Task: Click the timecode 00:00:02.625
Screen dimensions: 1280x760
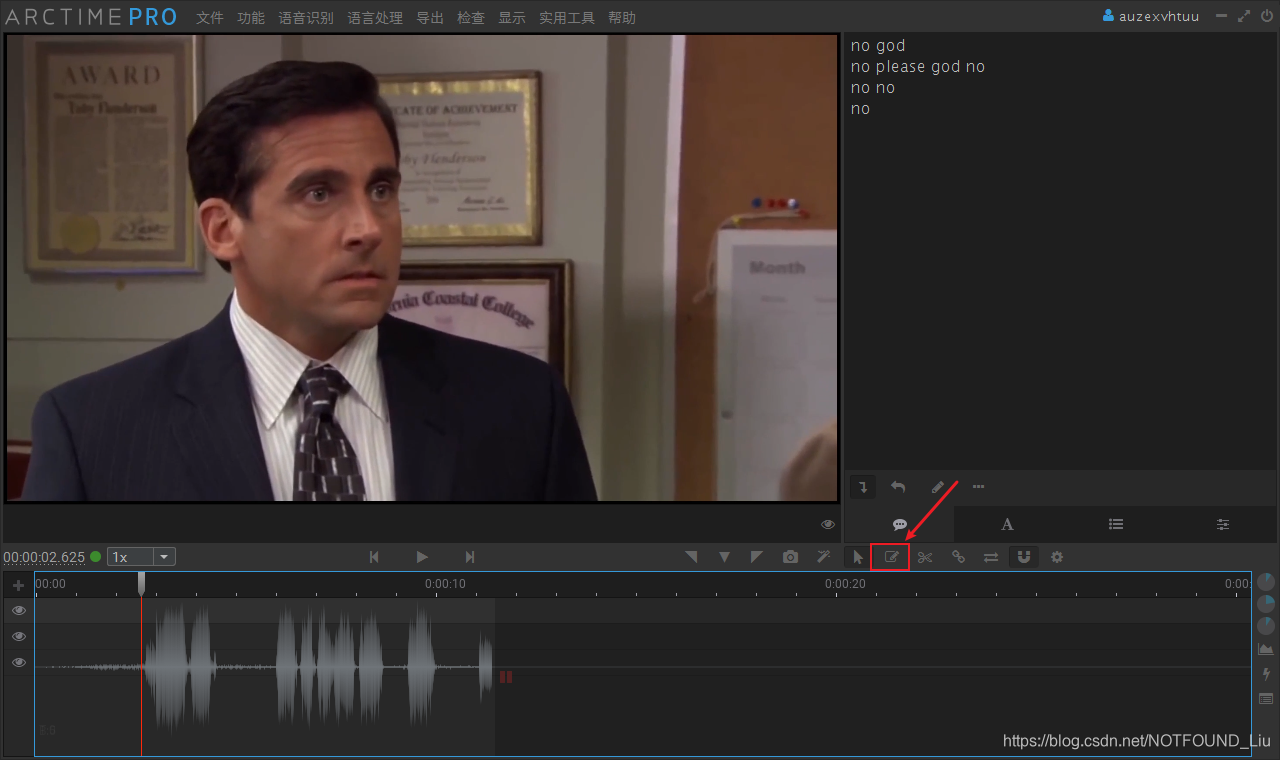Action: pos(44,557)
